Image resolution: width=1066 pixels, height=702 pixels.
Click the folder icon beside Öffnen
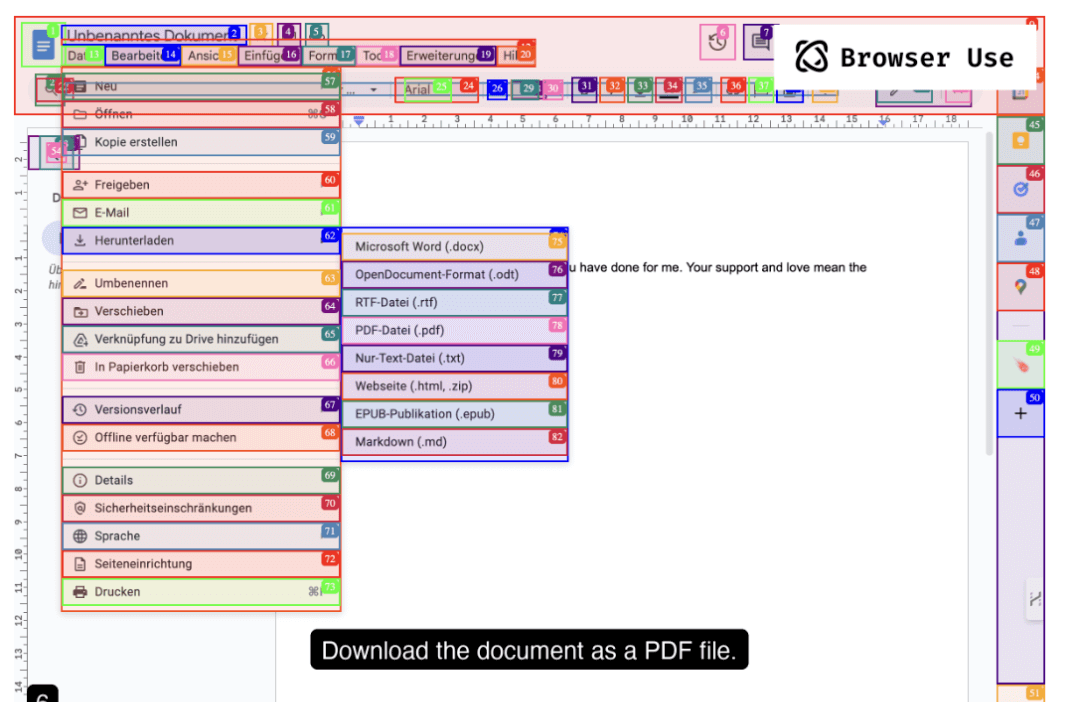coord(80,114)
